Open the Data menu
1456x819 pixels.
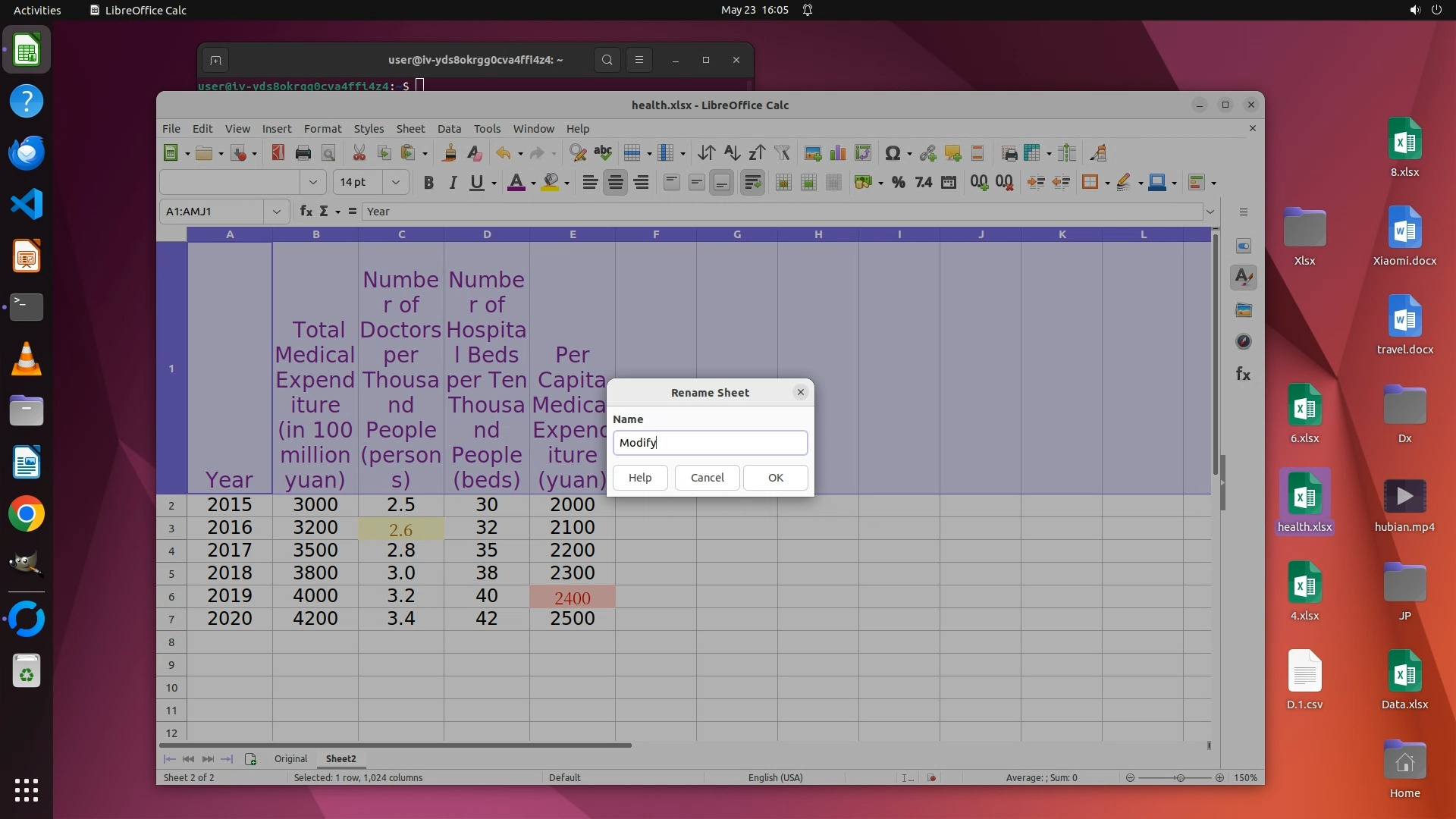pyautogui.click(x=449, y=129)
